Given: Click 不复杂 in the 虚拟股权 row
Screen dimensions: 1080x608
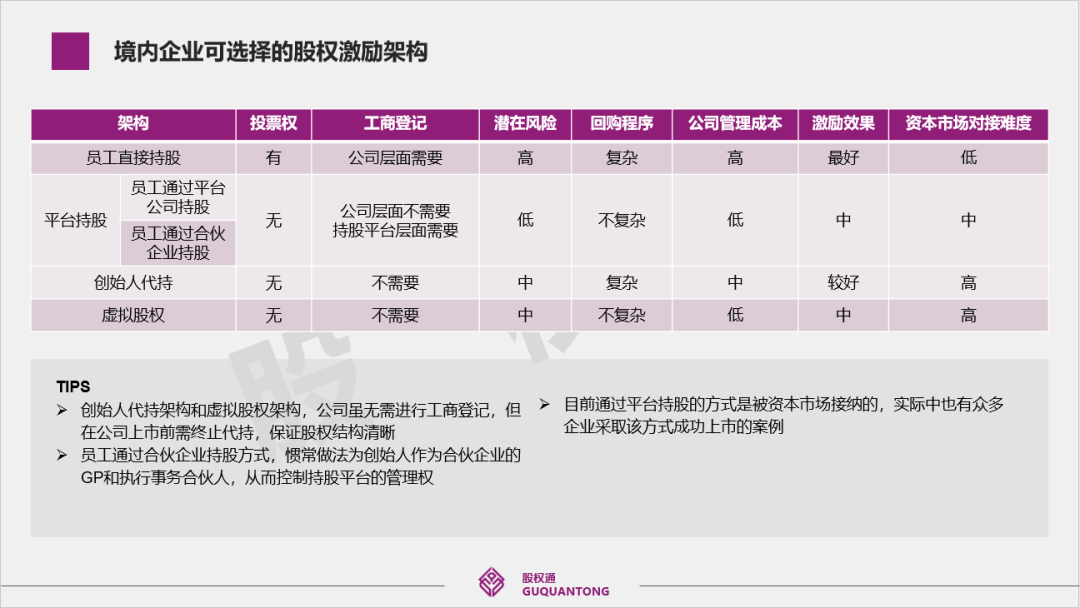Looking at the screenshot, I should 621,315.
